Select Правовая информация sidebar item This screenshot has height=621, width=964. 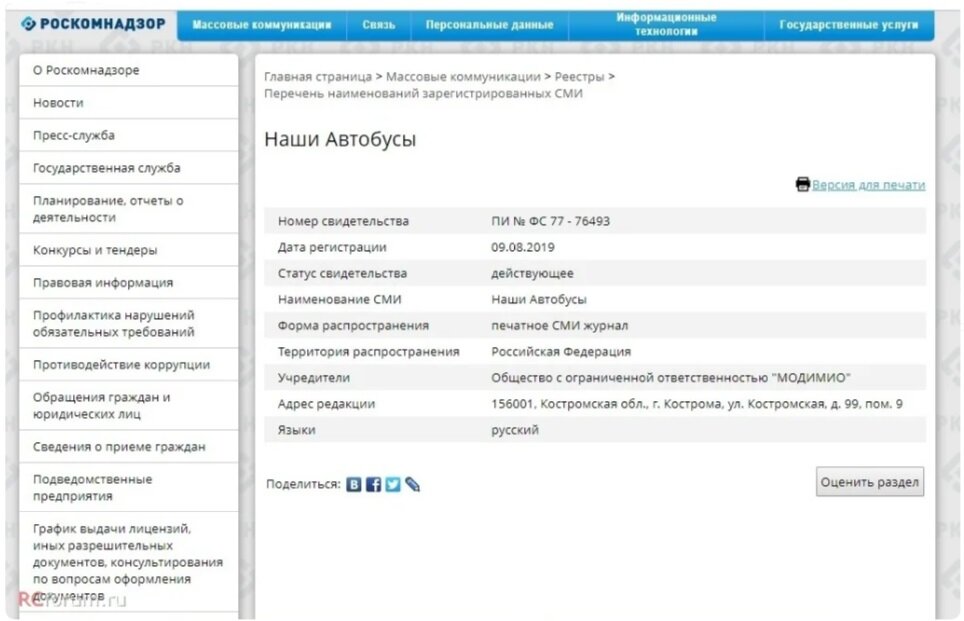[x=128, y=283]
